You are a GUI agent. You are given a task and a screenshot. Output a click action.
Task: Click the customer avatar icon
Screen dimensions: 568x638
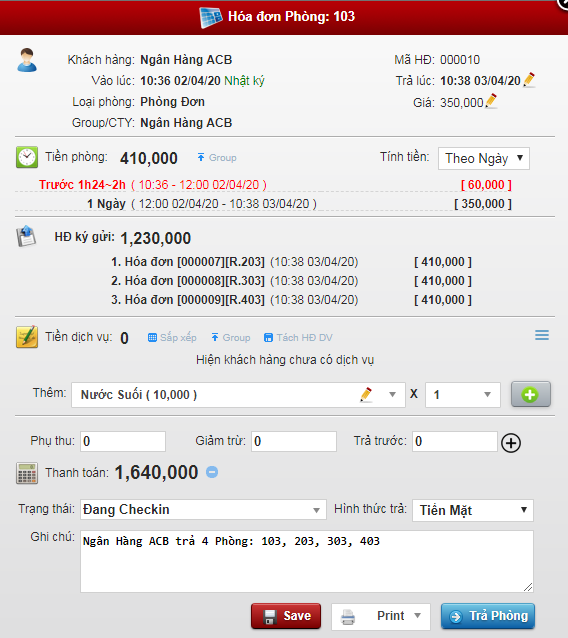(27, 60)
